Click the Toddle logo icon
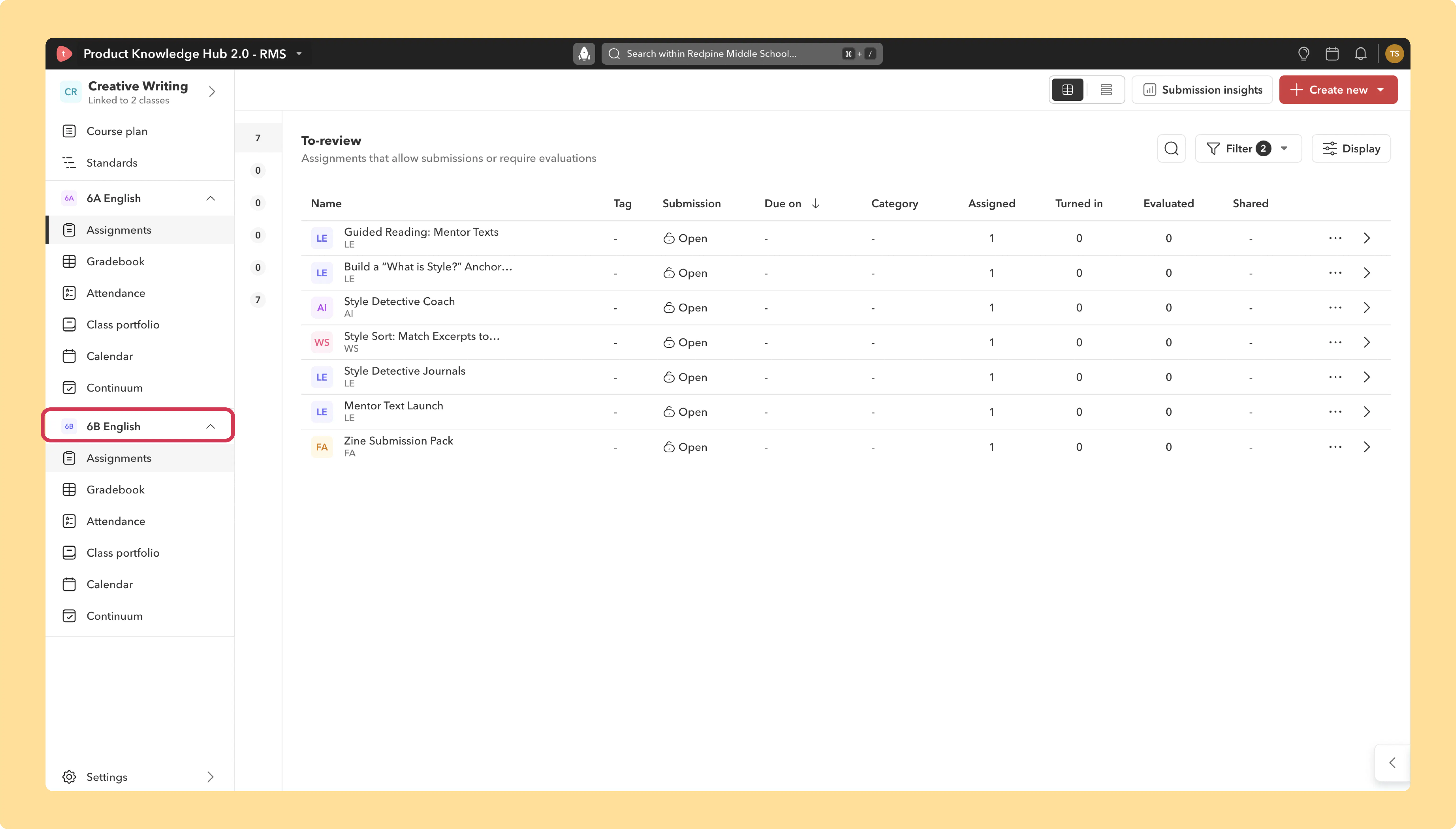This screenshot has width=1456, height=829. tap(64, 54)
